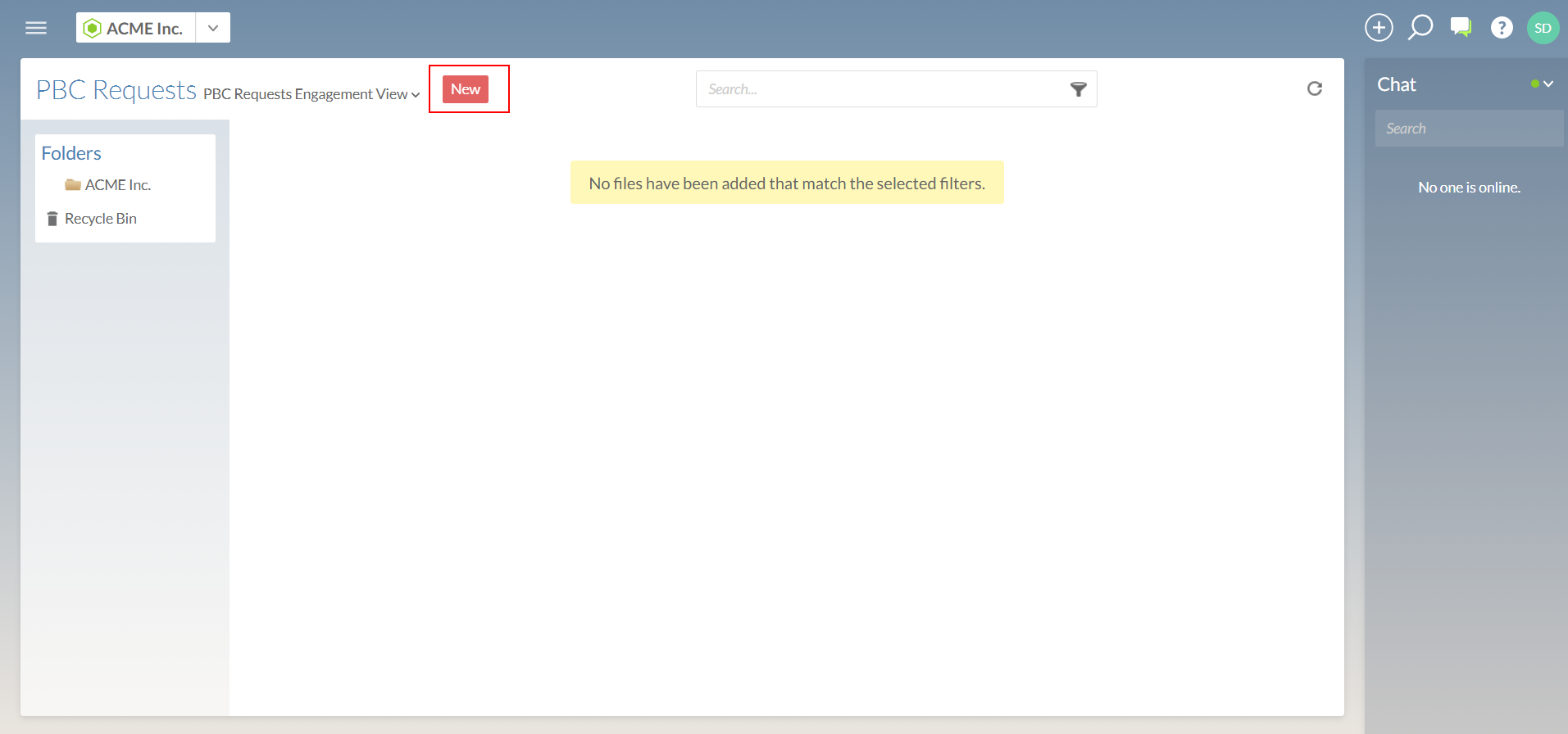
Task: Click the circled plus add icon
Action: pos(1379,28)
